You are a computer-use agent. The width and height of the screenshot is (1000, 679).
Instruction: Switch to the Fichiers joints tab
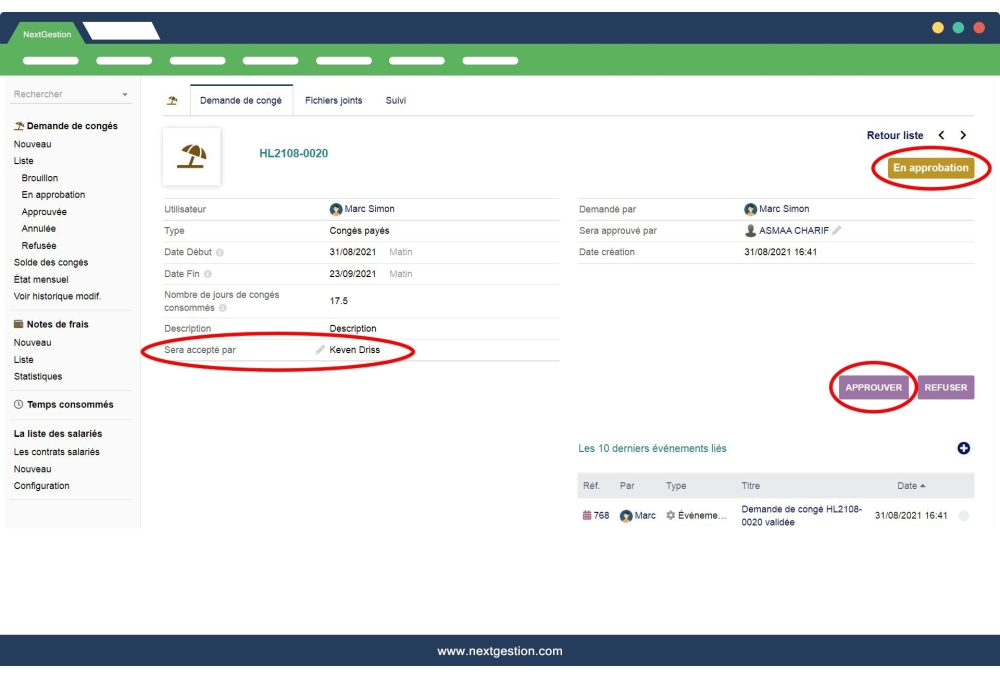333,101
